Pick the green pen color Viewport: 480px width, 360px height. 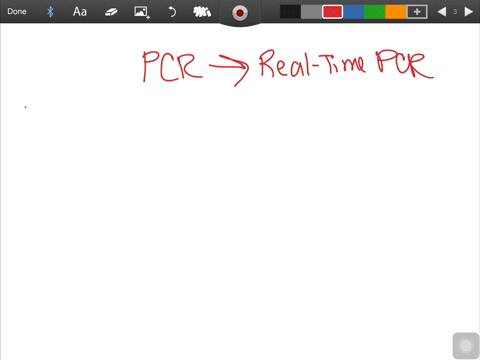pos(375,12)
